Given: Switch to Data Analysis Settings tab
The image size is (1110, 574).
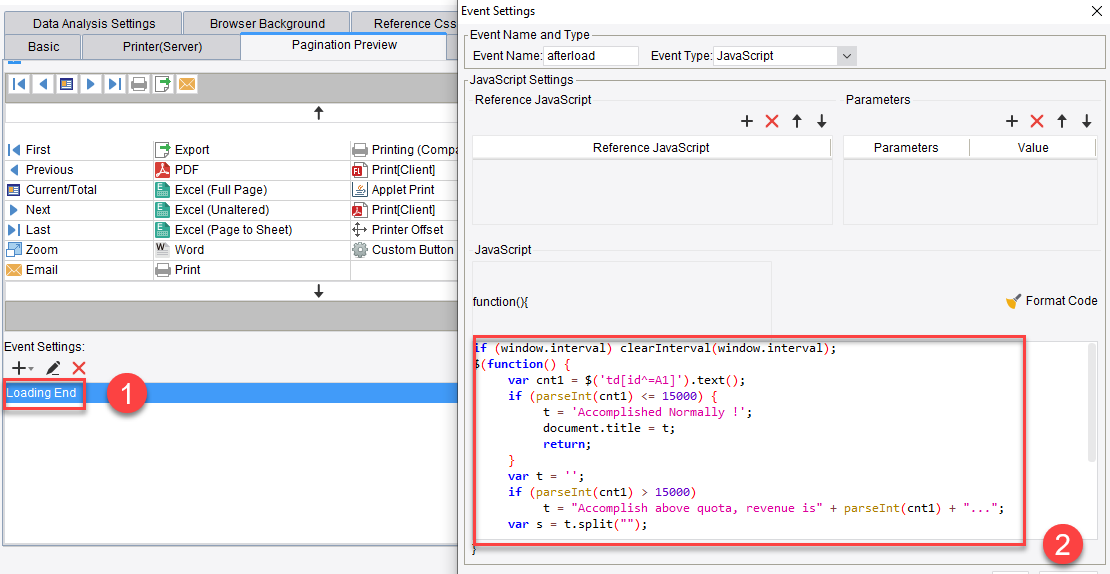Looking at the screenshot, I should 93,23.
